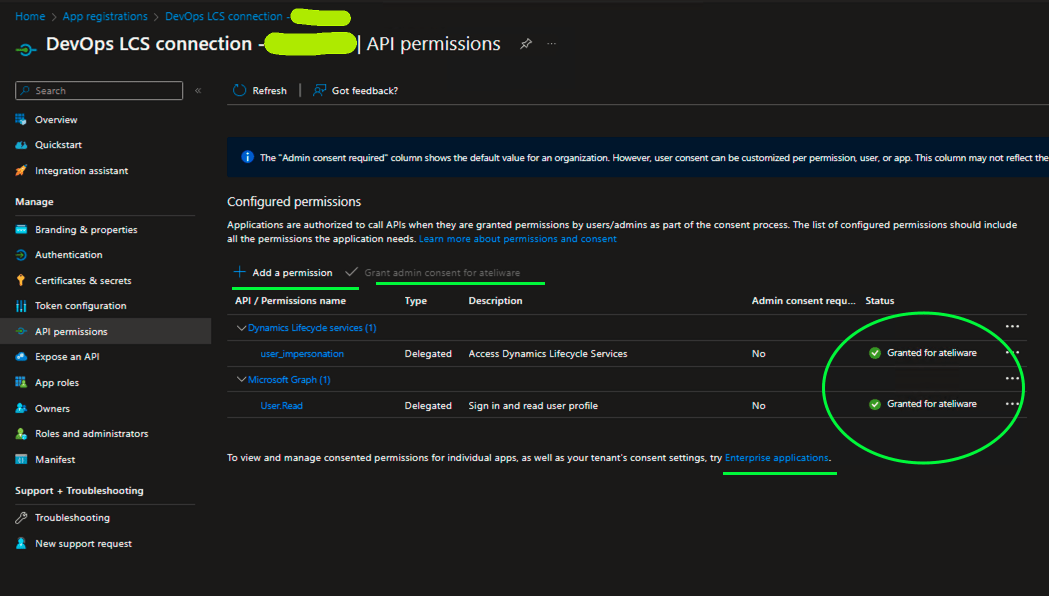Click the Troubleshooting wrench icon

coord(21,518)
